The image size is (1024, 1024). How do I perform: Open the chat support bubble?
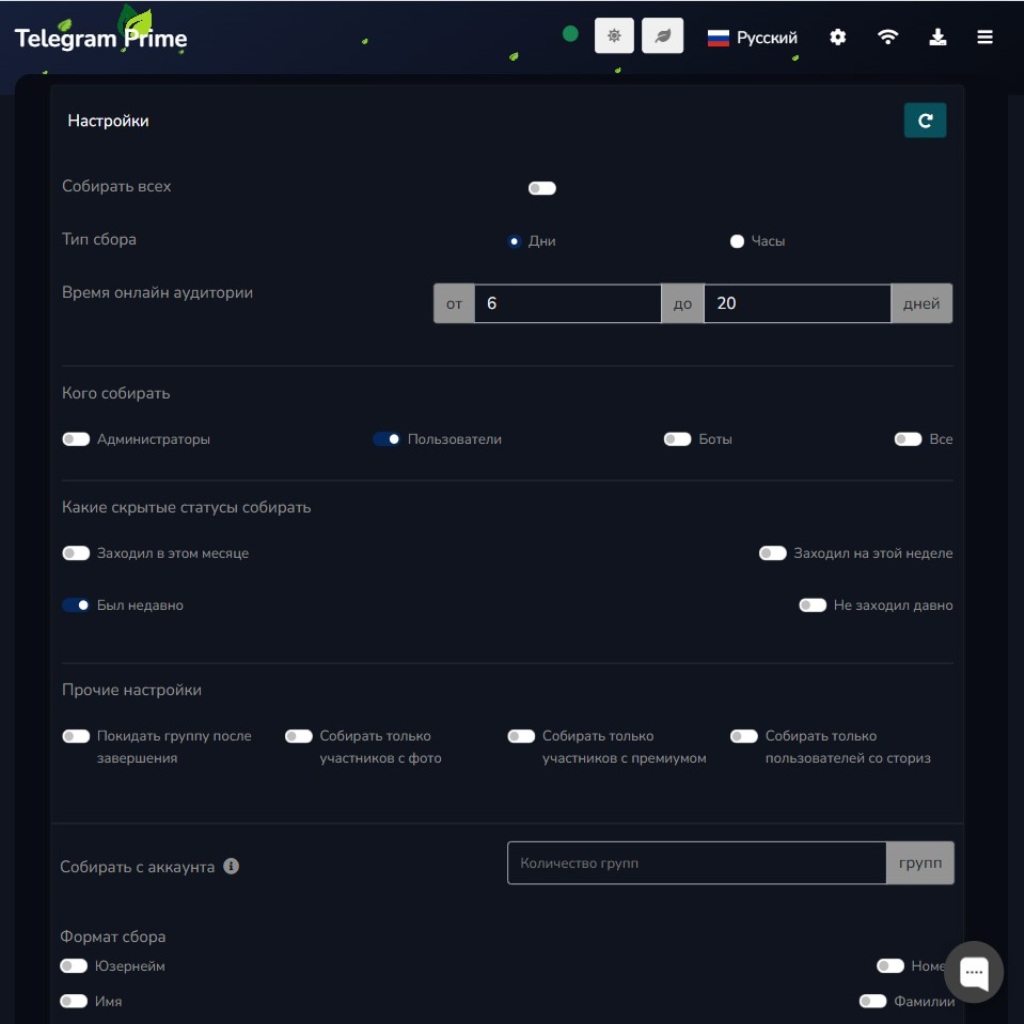point(974,972)
